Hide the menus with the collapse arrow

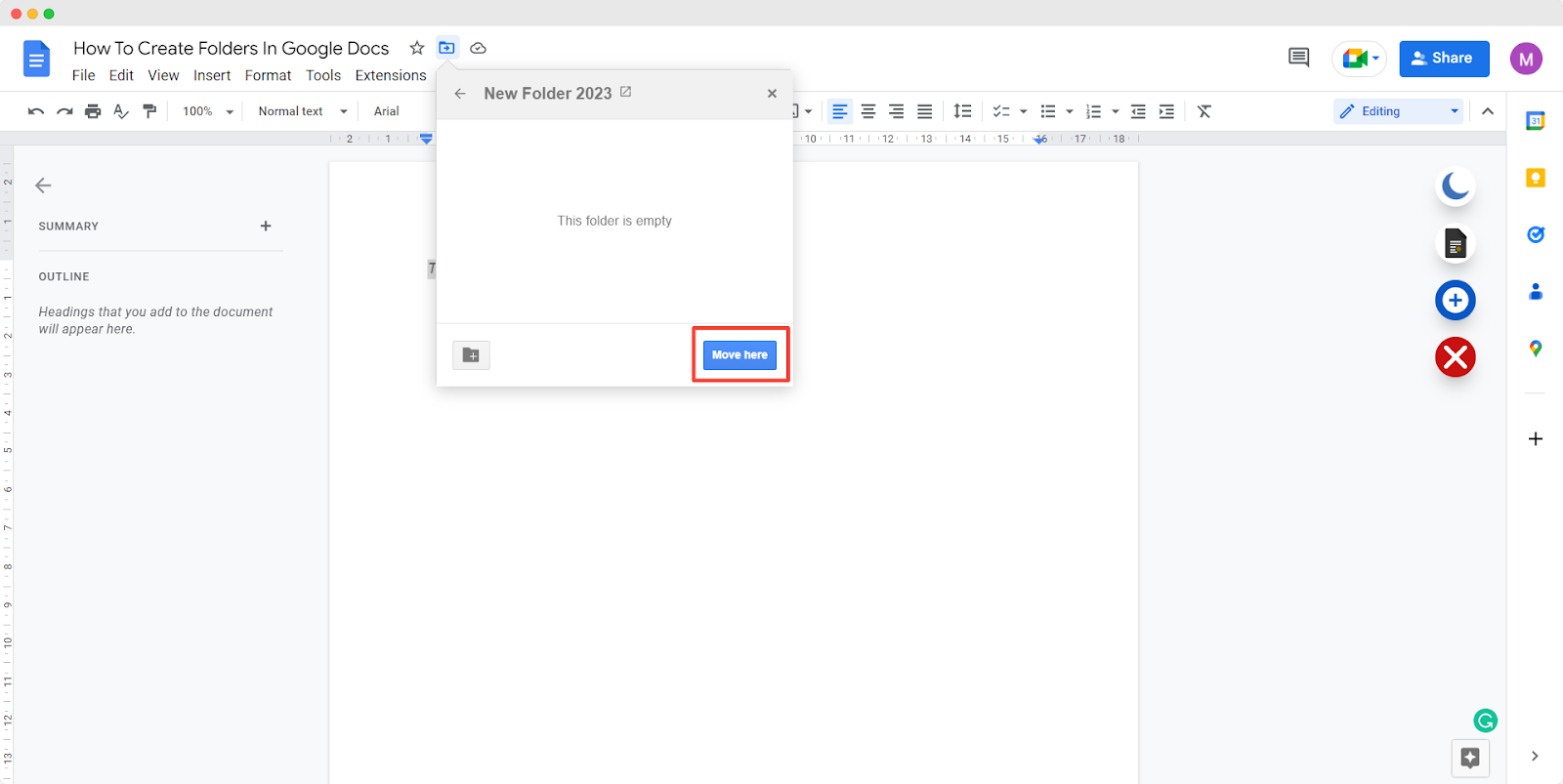pyautogui.click(x=1488, y=111)
